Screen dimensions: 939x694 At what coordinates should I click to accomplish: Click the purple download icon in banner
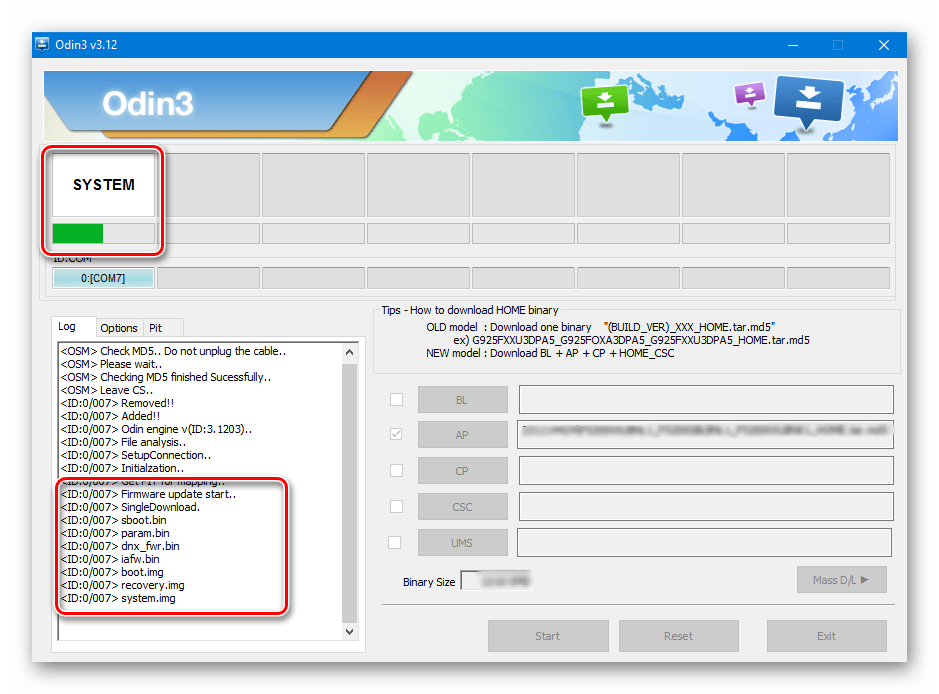[749, 94]
